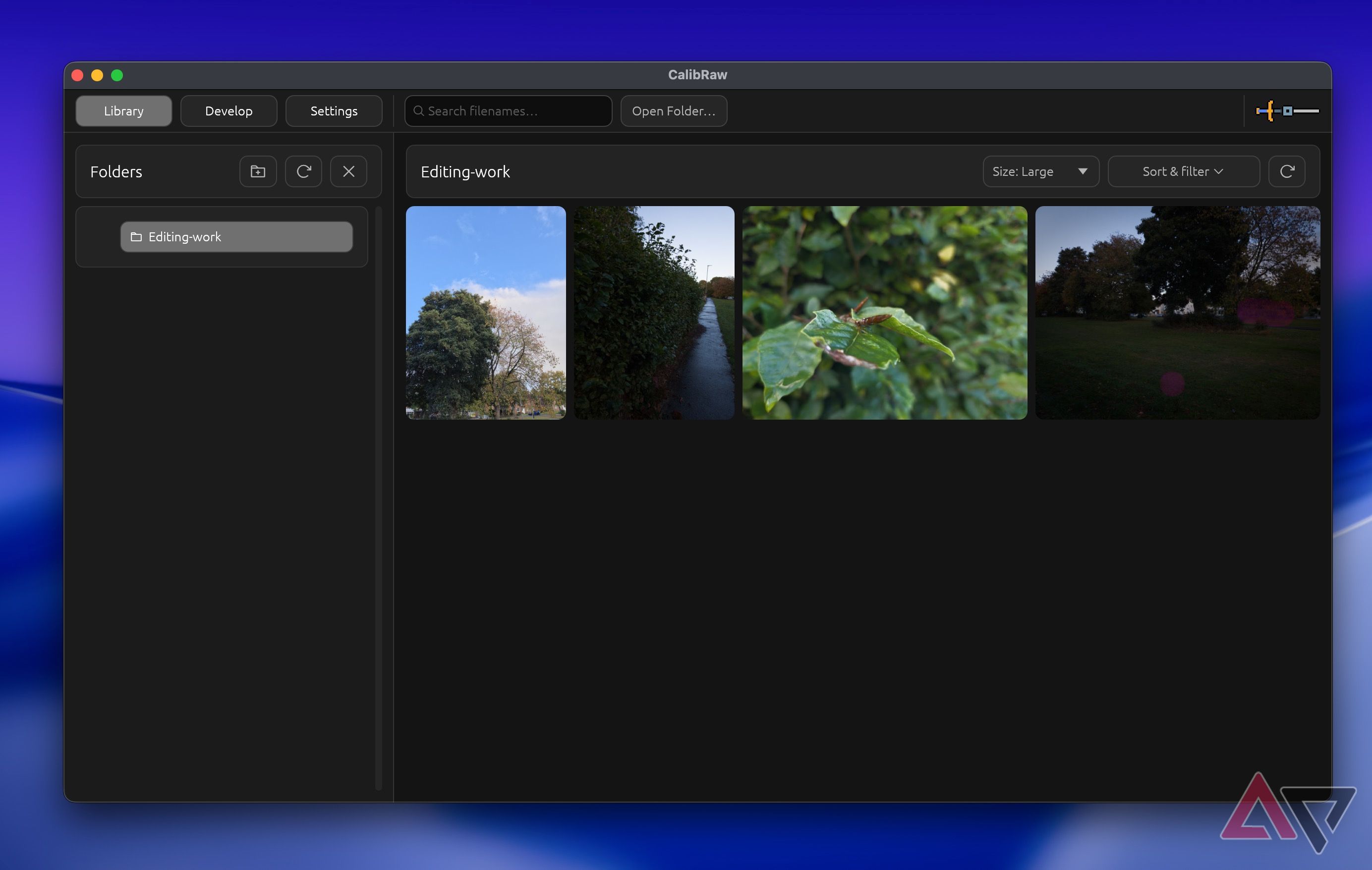The image size is (1372, 870).
Task: Open the Develop tab
Action: coord(229,111)
